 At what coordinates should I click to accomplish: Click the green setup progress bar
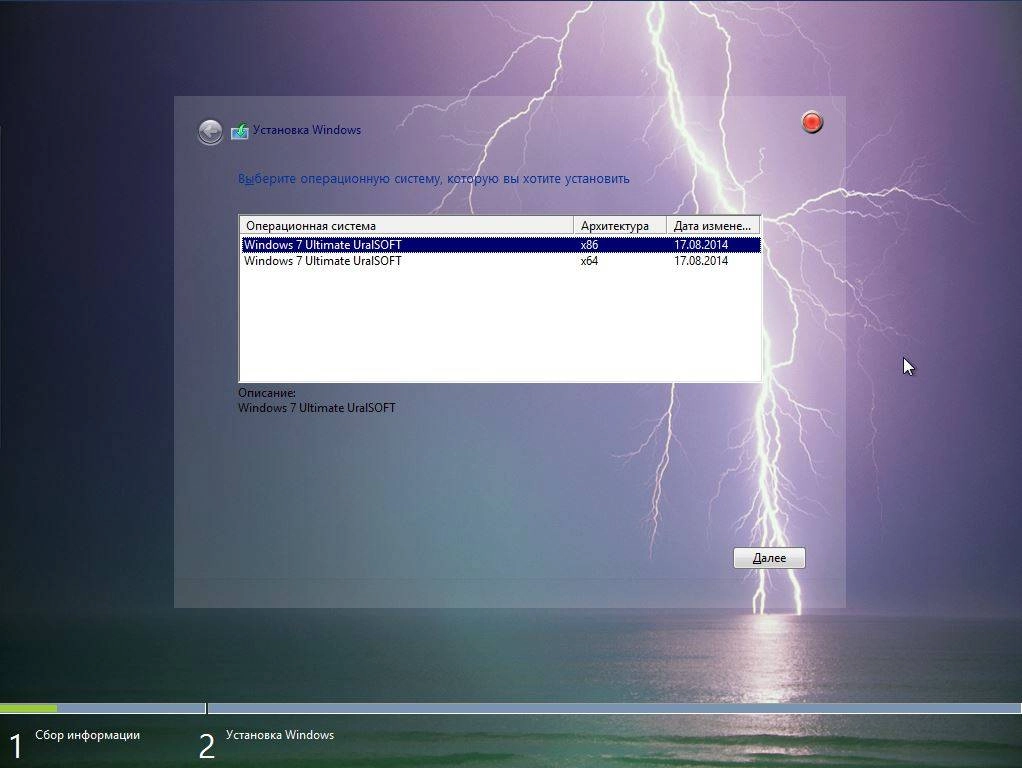[x=29, y=708]
